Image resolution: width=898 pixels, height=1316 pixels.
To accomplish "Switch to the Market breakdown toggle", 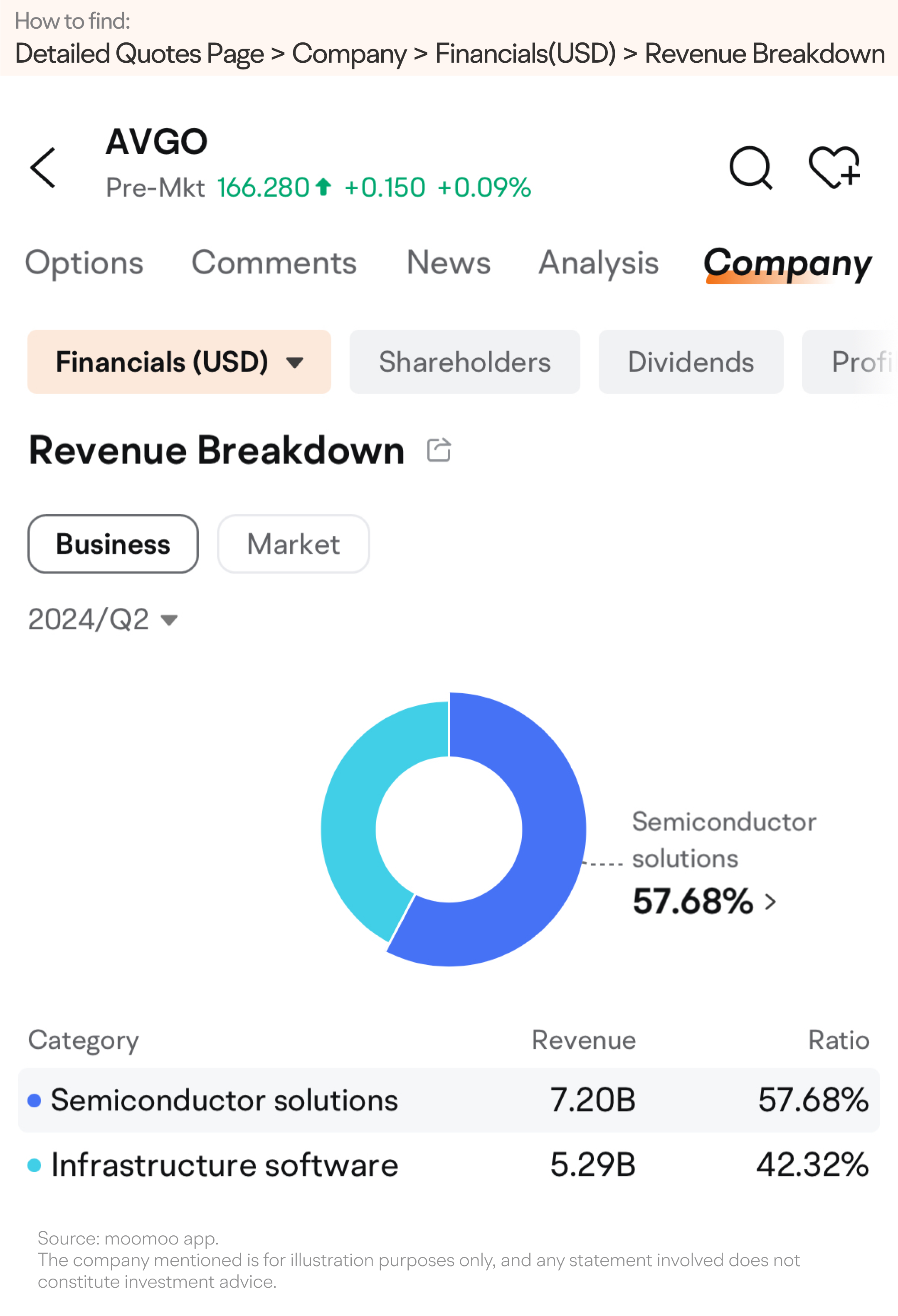I will coord(293,544).
